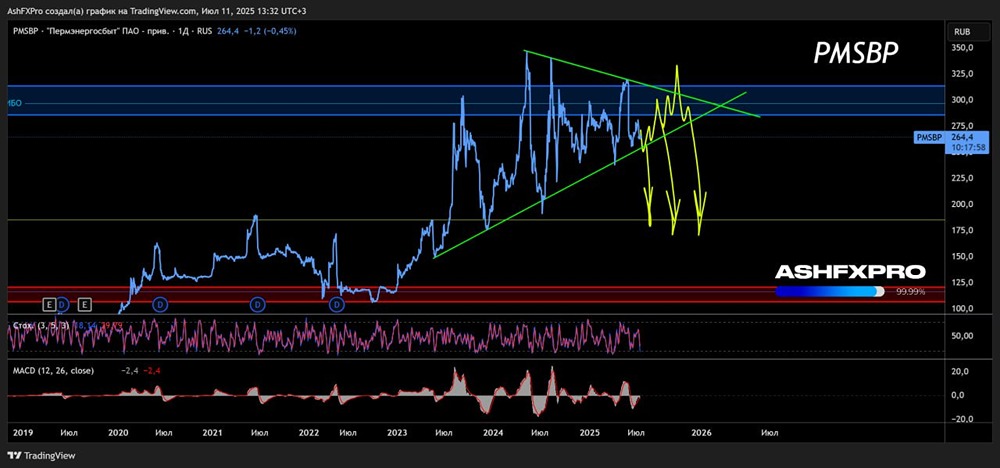Click the dividend D marker for mid-2019
Image resolution: width=1000 pixels, height=468 pixels.
pos(64,305)
